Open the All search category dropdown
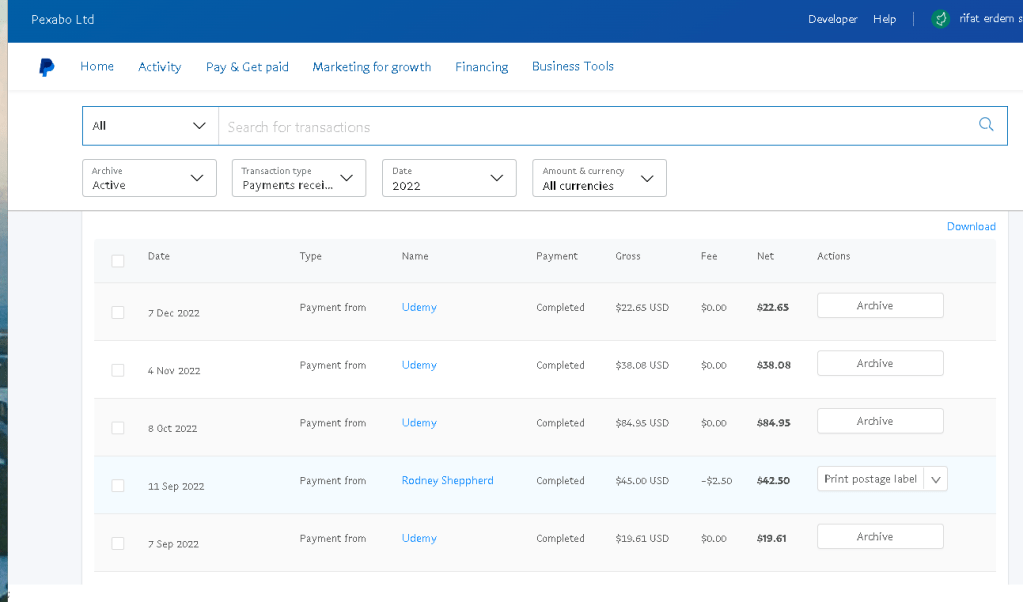Viewport: 1023px width, 602px height. pos(150,126)
